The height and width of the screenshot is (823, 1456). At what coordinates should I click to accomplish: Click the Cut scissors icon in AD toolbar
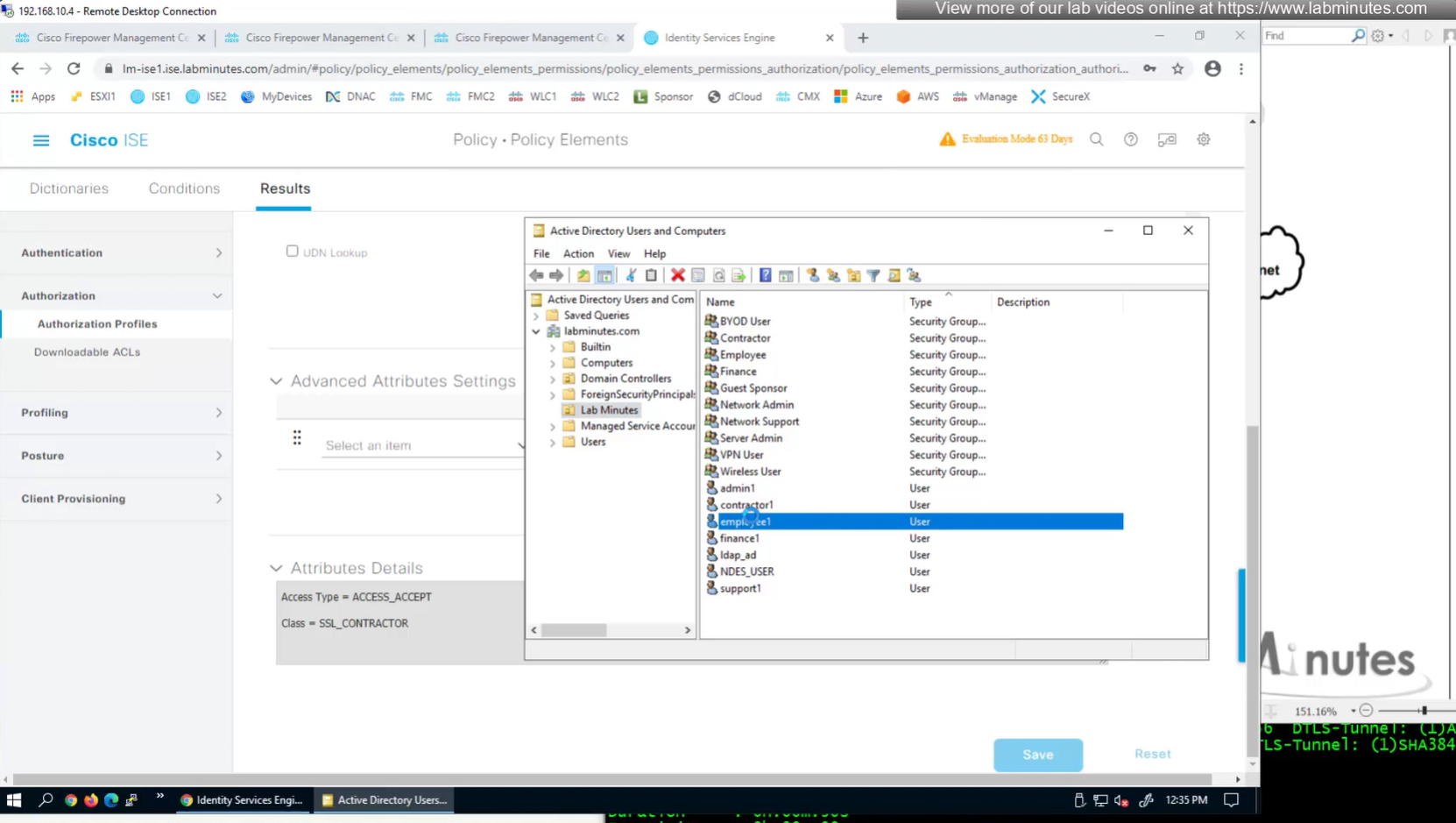tap(631, 275)
